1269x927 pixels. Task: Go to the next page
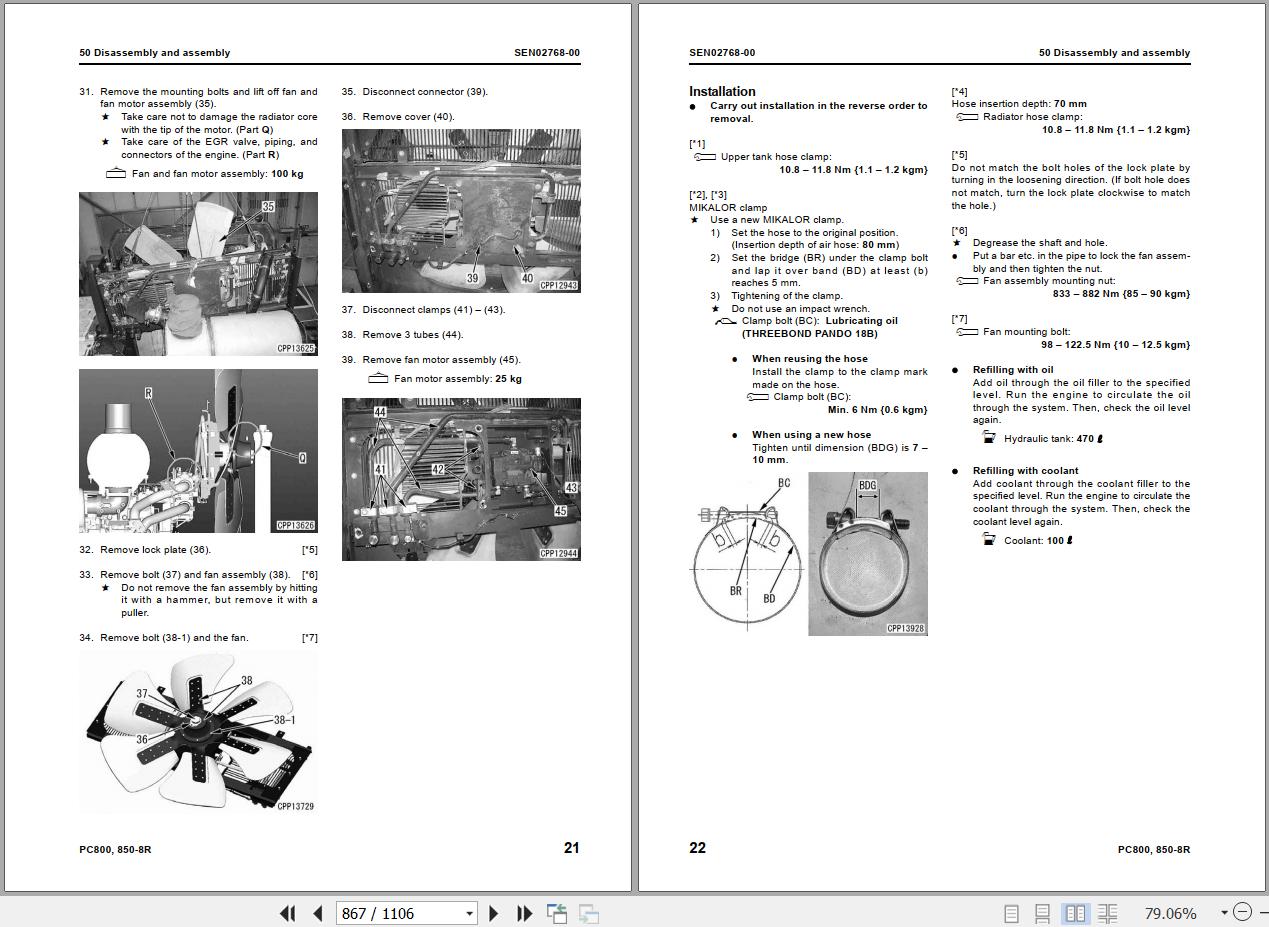coord(493,913)
